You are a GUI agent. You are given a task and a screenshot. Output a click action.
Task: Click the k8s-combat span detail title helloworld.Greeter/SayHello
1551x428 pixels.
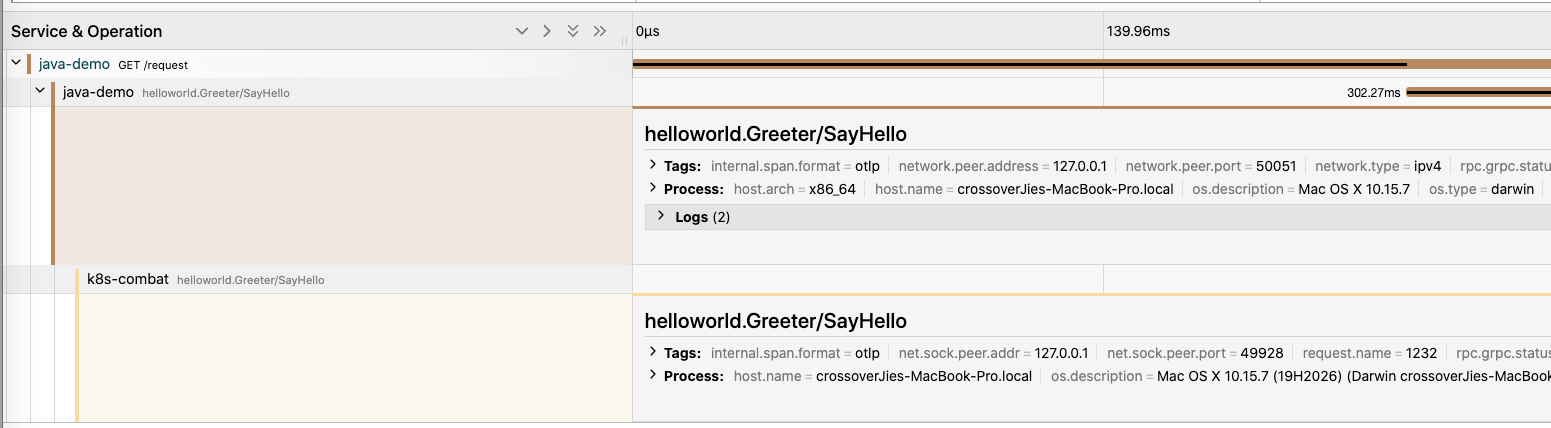click(776, 321)
